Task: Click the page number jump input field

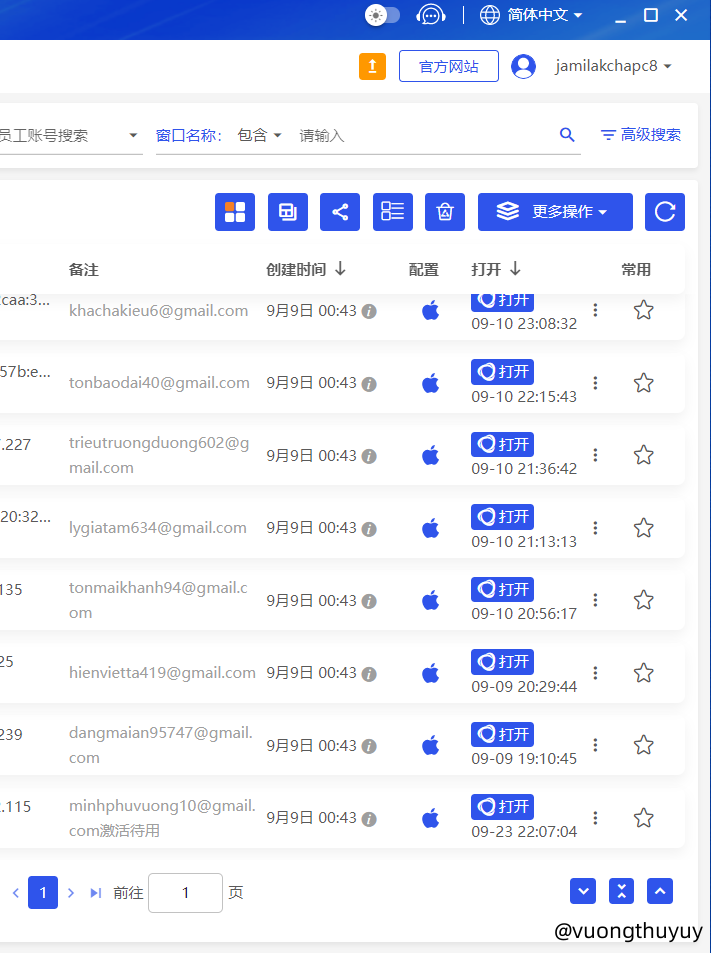Action: click(185, 893)
